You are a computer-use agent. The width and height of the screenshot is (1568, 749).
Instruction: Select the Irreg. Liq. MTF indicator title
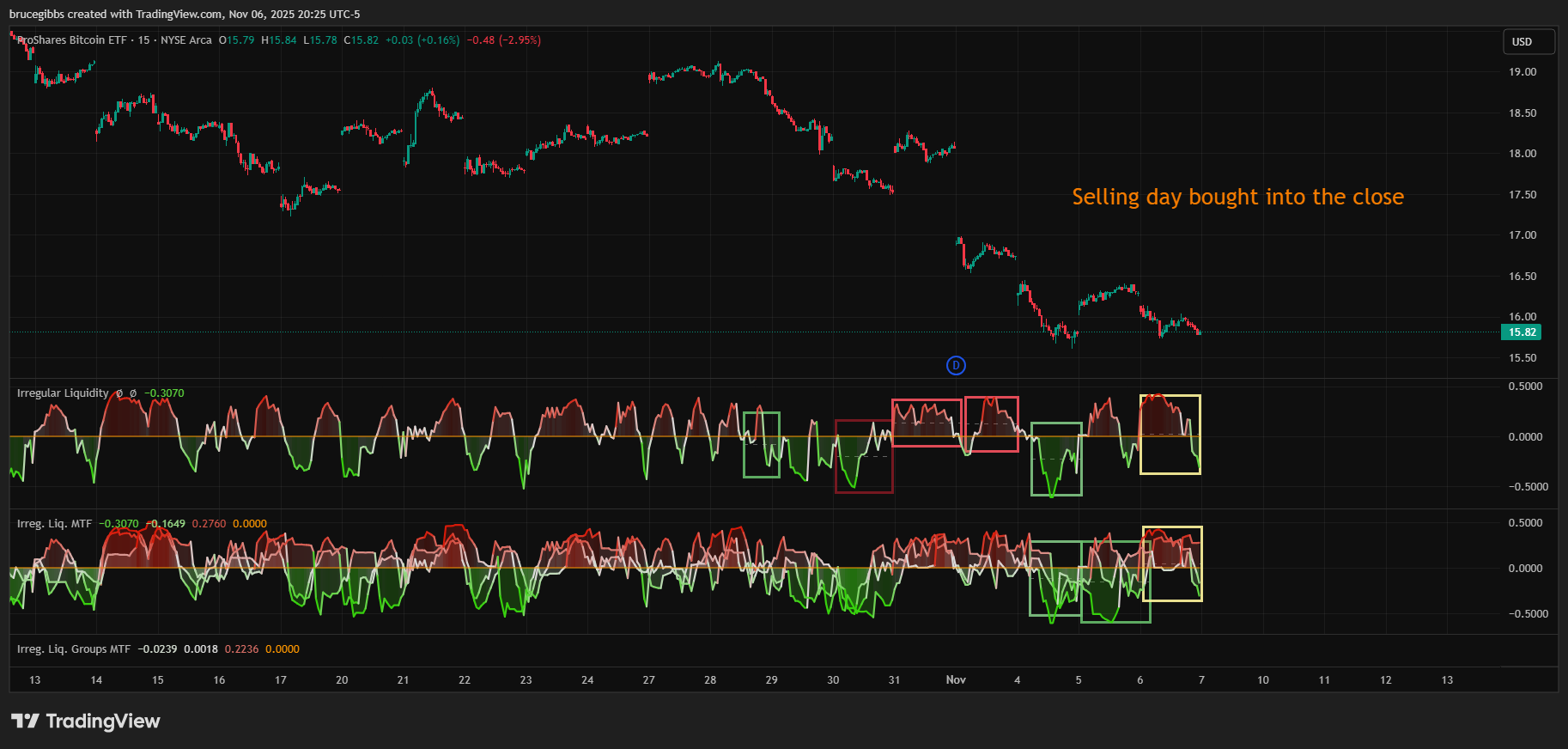(54, 524)
